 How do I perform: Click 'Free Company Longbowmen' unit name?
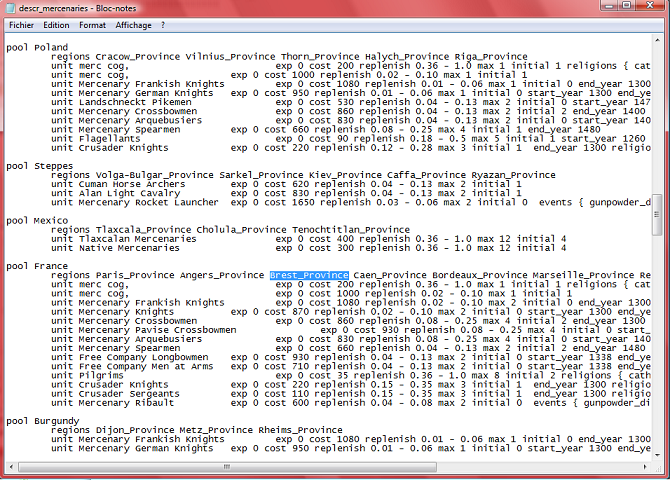(144, 357)
